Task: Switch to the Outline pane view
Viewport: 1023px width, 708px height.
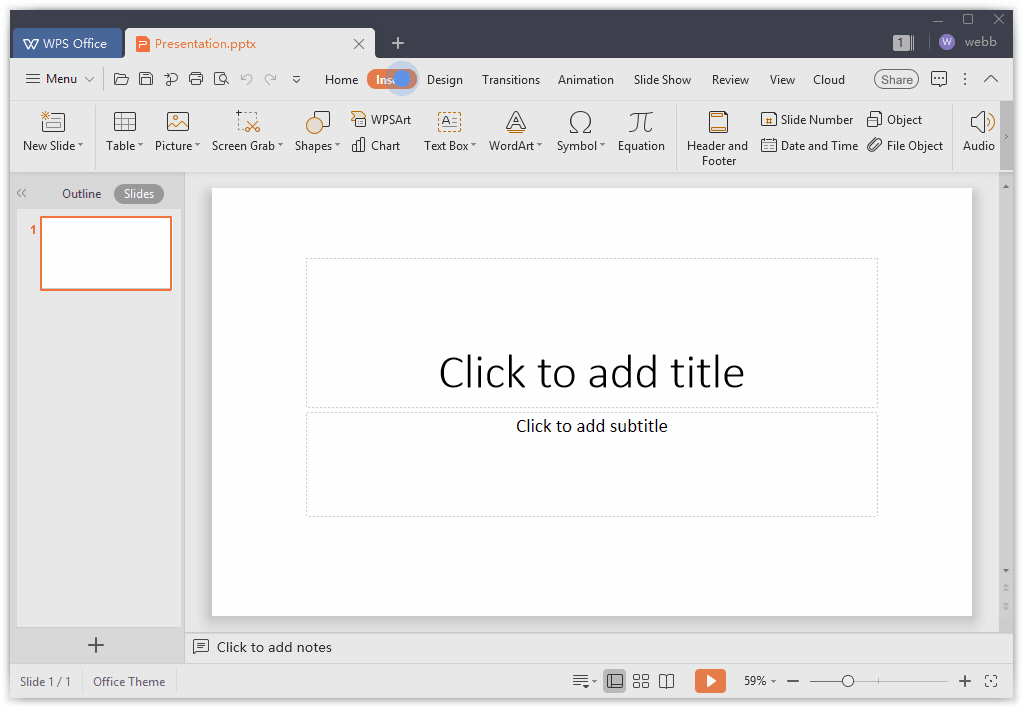Action: 81,194
